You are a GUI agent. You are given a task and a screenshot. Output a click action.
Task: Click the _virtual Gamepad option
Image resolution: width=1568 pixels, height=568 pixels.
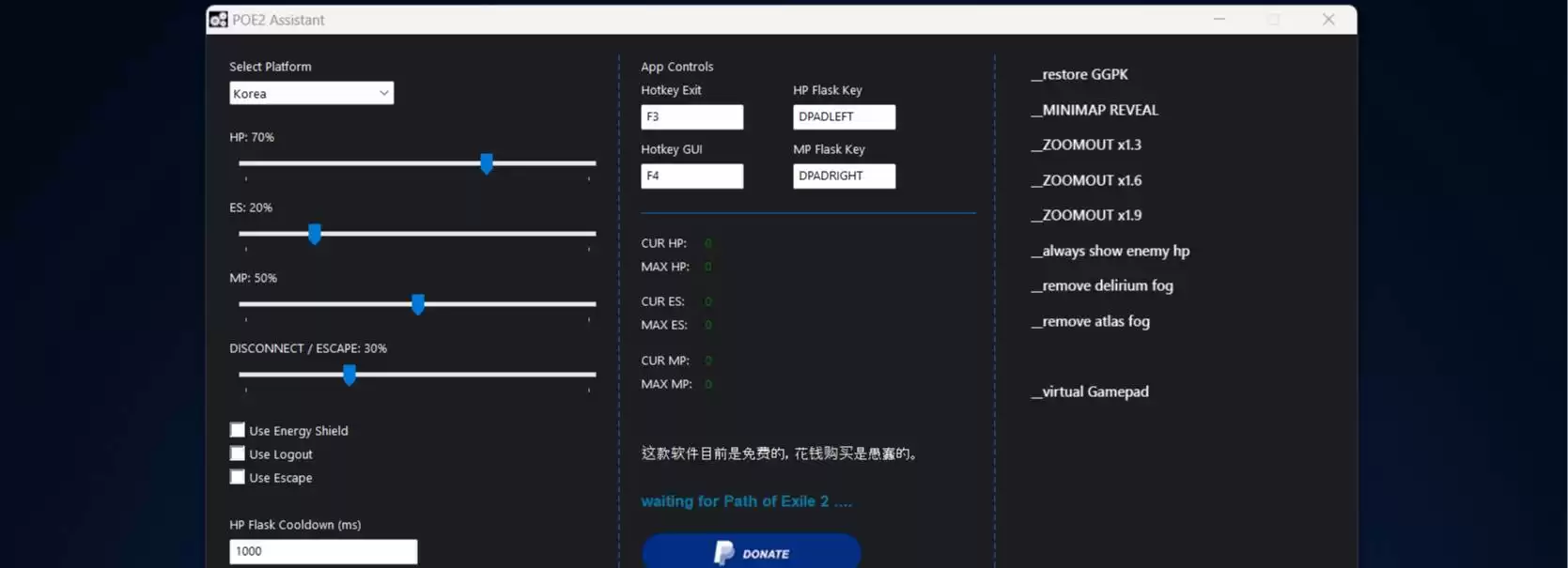(1090, 391)
